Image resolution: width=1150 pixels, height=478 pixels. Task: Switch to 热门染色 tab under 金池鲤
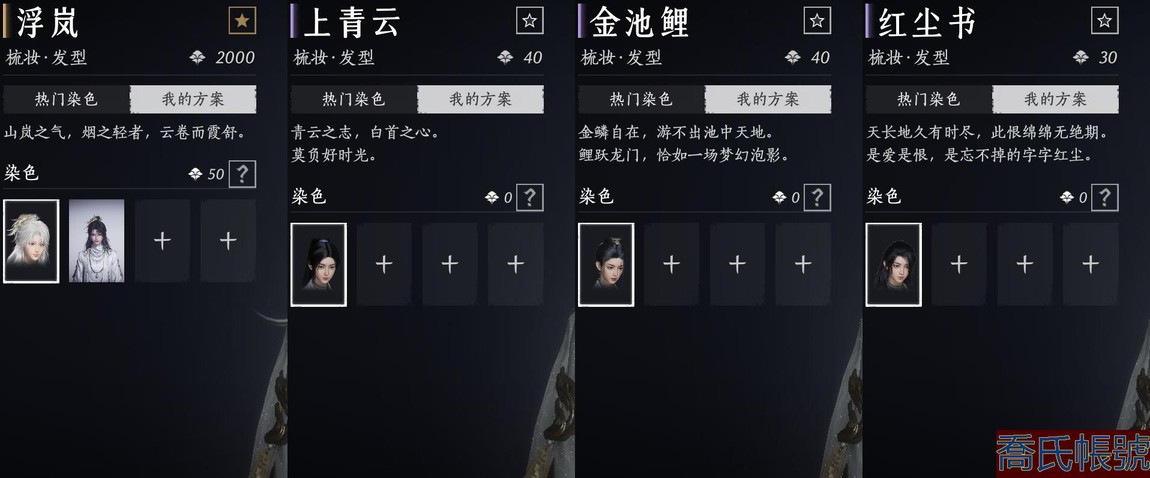[641, 99]
